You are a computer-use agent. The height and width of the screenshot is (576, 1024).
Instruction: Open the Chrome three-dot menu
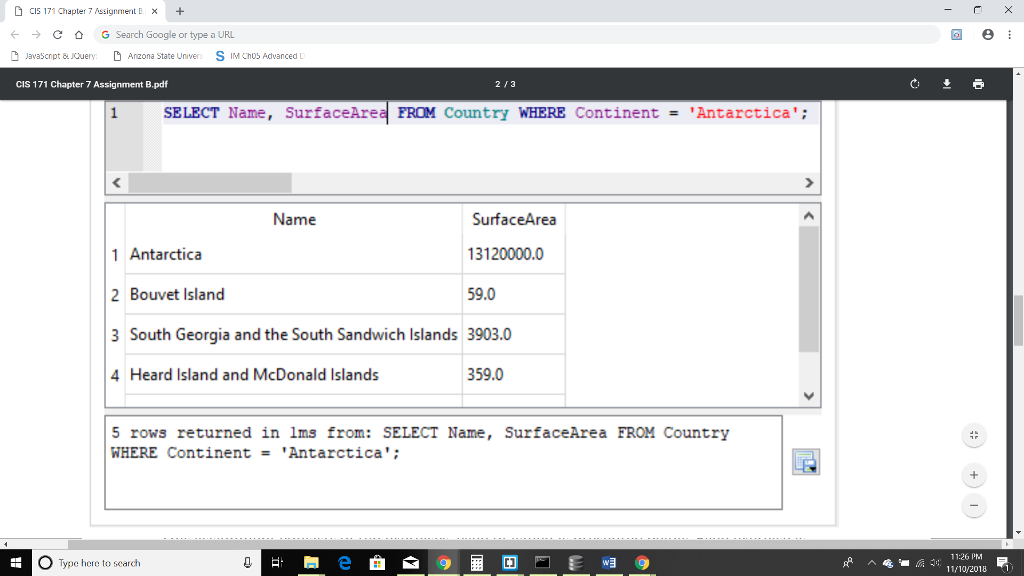1009,35
